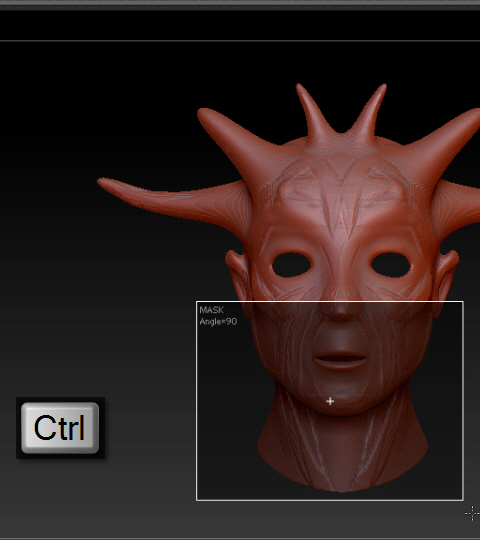Click the Ctrl key indicator overlay
480x540 pixels.
(60, 428)
